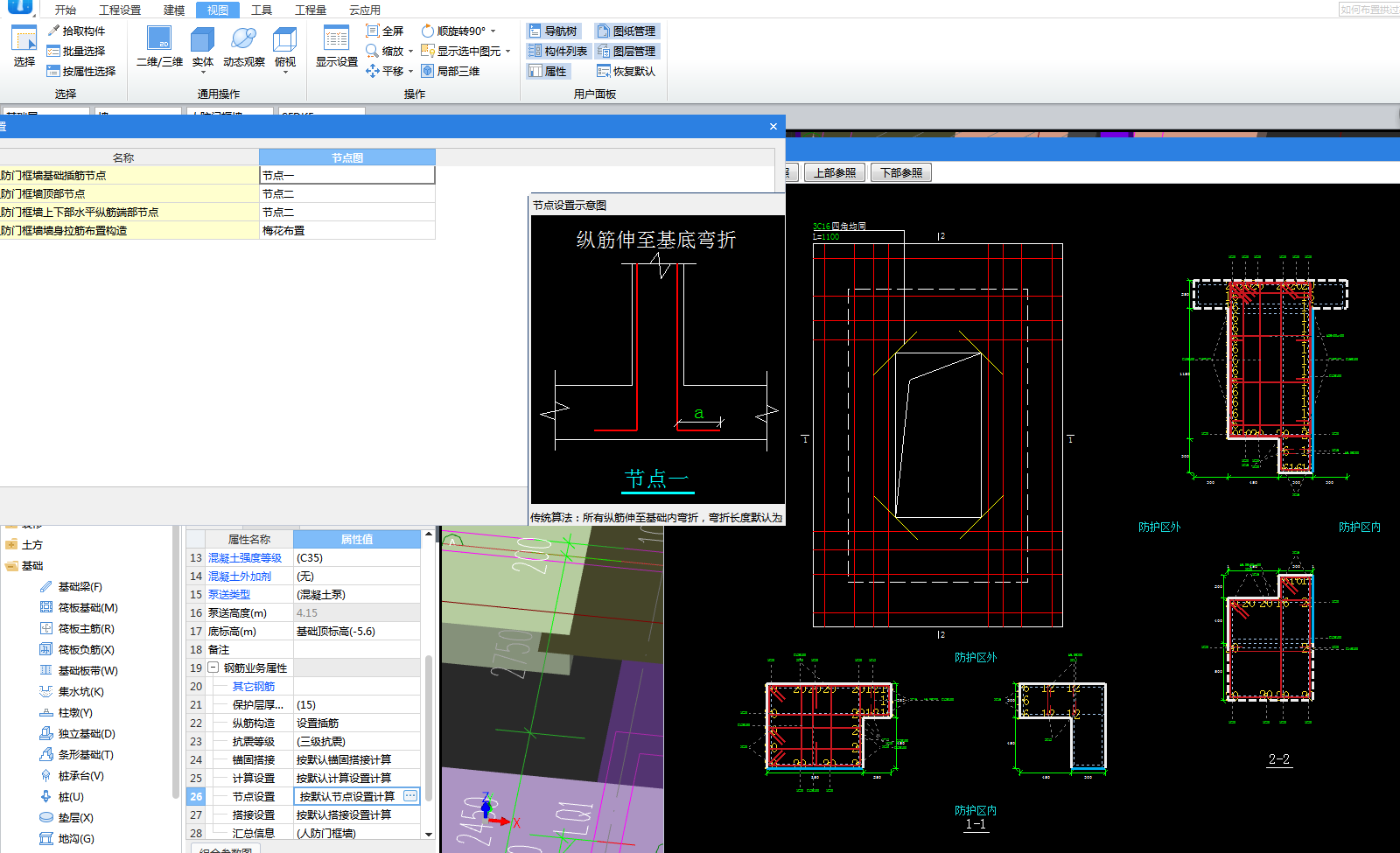This screenshot has height=853, width=1400.
Task: Collapse the 钢筋业务属性 group
Action: [213, 668]
